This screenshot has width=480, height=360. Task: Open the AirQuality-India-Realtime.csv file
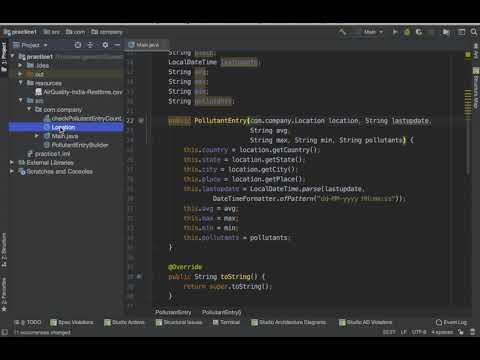[79, 92]
